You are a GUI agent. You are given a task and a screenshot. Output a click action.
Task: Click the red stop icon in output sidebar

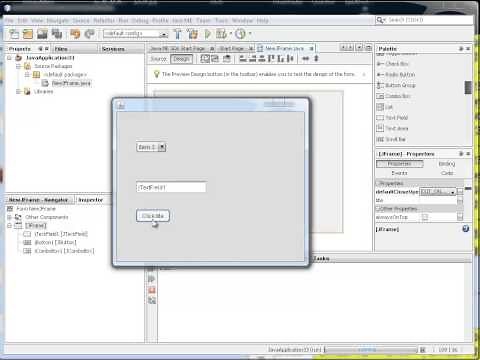[x=152, y=290]
